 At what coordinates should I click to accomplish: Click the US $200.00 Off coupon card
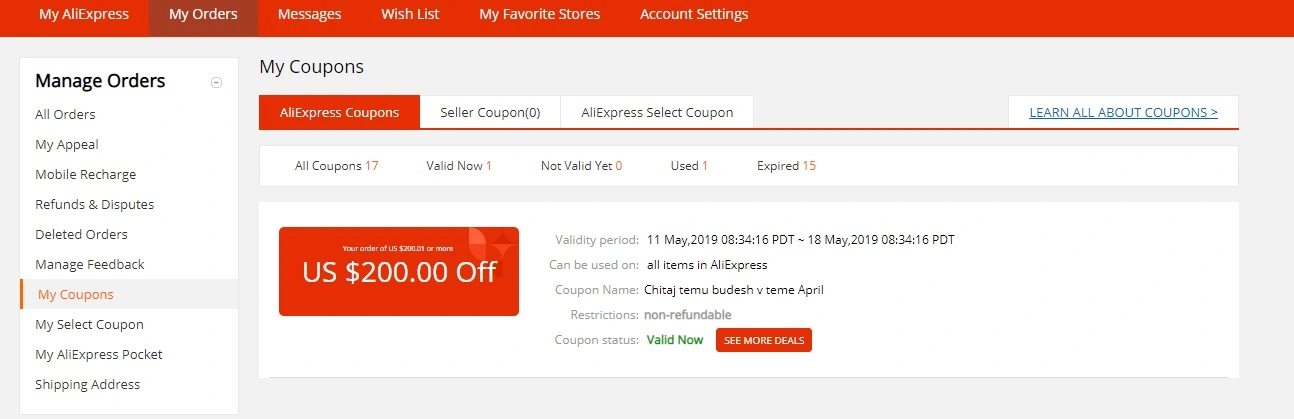tap(399, 271)
